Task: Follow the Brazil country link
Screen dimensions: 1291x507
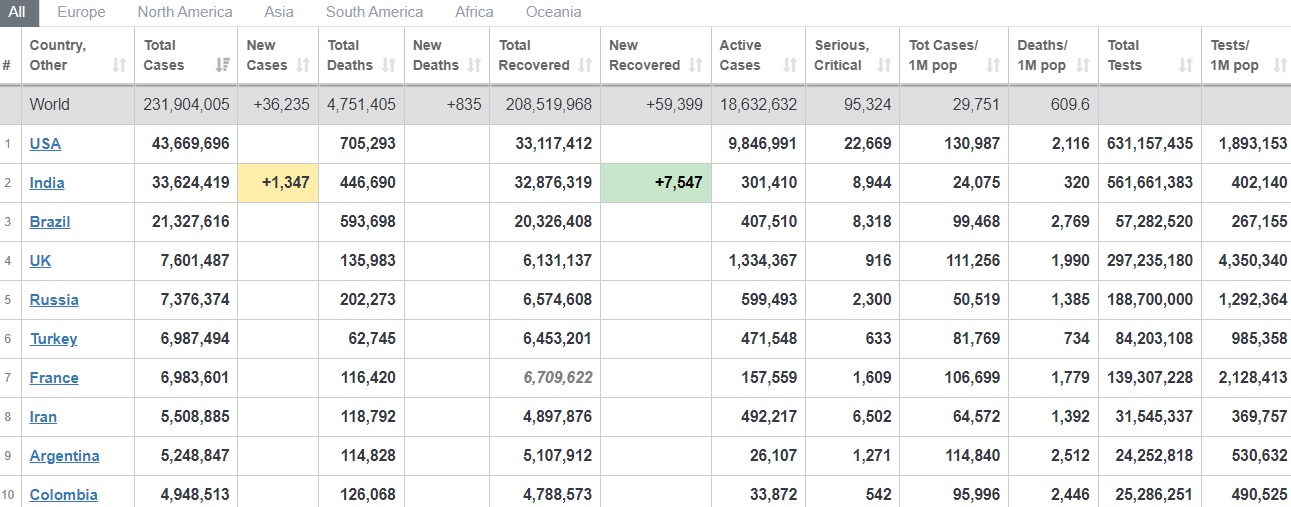Action: (50, 222)
